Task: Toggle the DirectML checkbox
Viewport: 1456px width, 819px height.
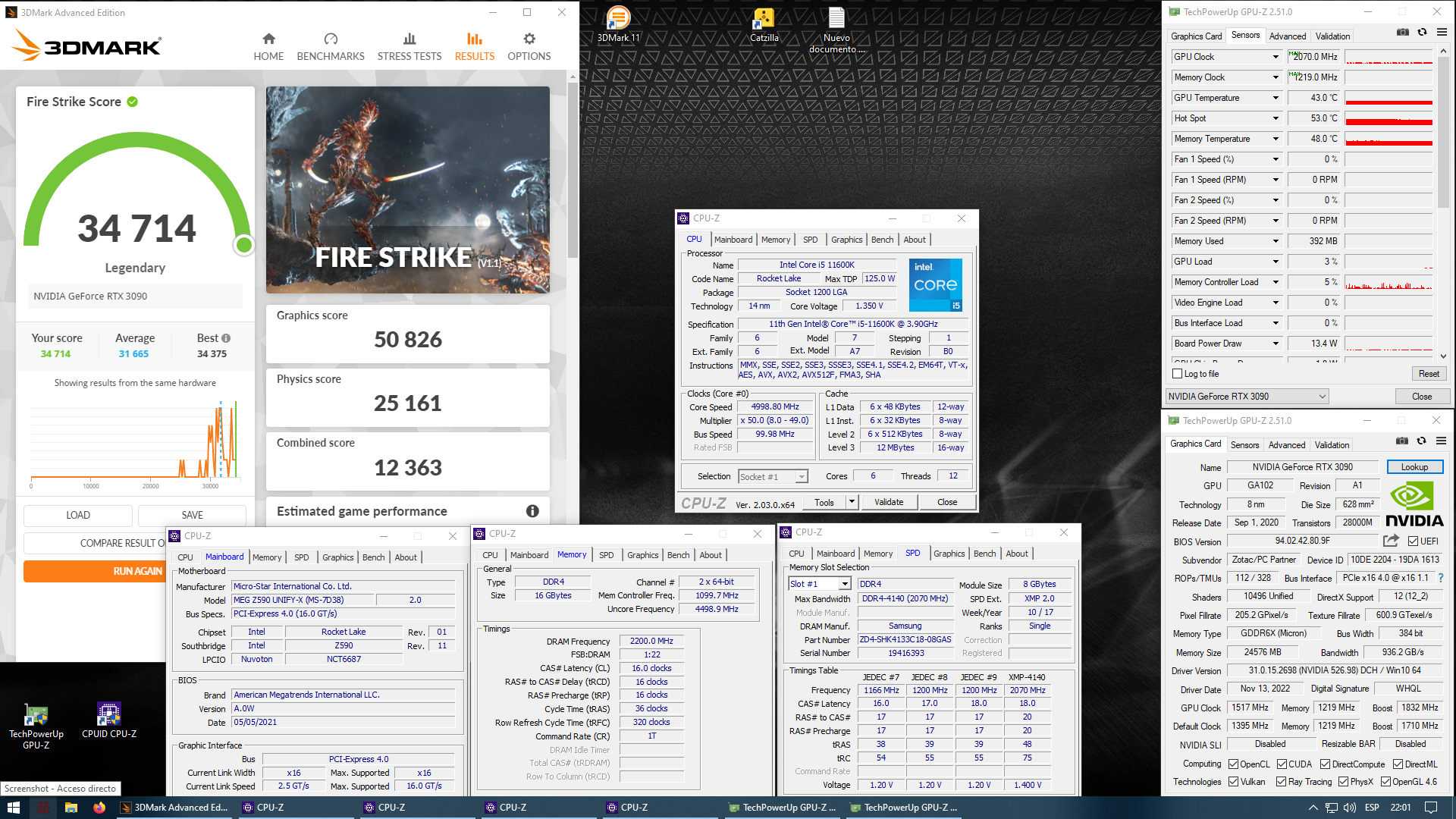Action: tap(1398, 764)
